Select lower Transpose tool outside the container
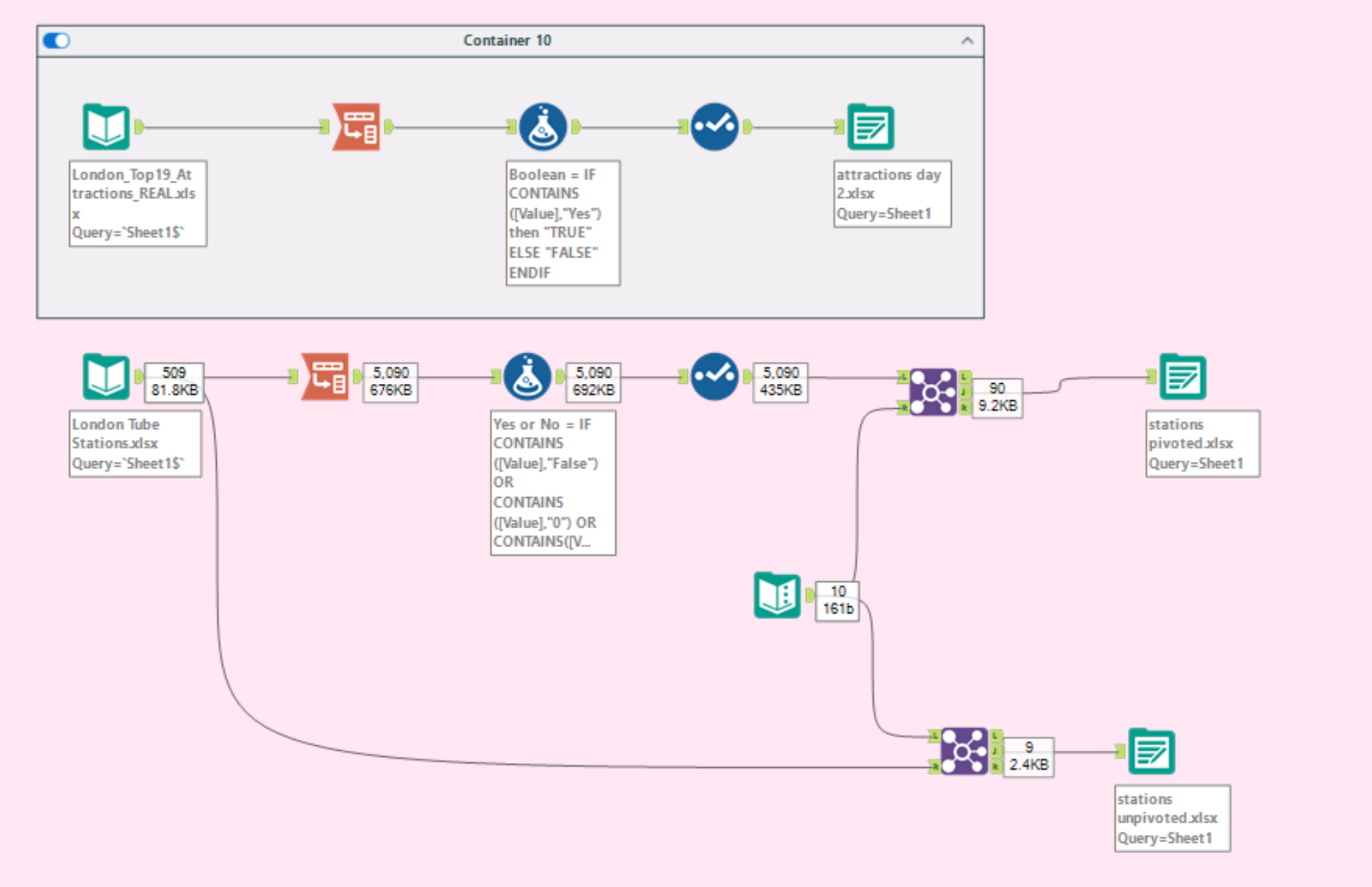 (325, 376)
